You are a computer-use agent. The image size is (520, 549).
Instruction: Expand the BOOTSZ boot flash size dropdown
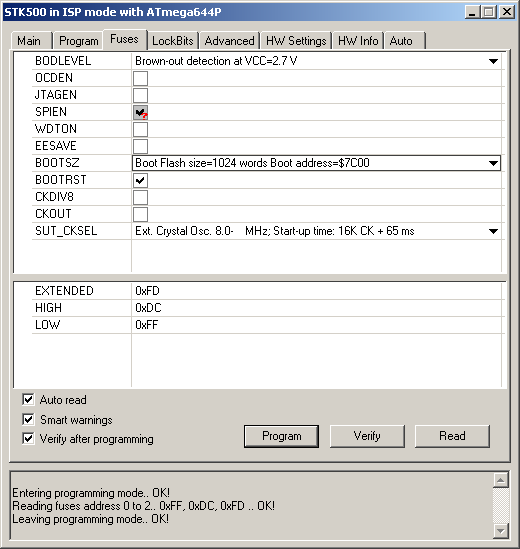tap(493, 163)
